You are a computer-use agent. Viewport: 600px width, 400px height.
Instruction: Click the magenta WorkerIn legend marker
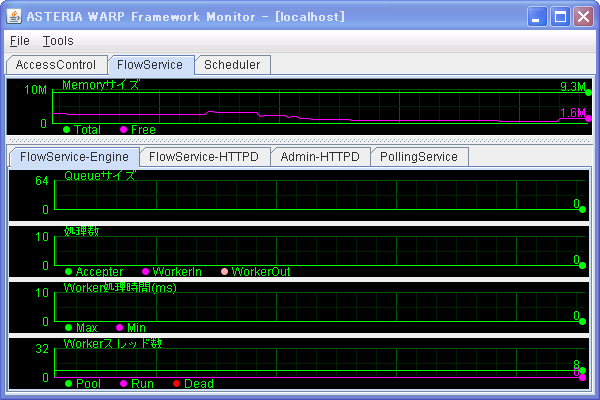coord(146,272)
